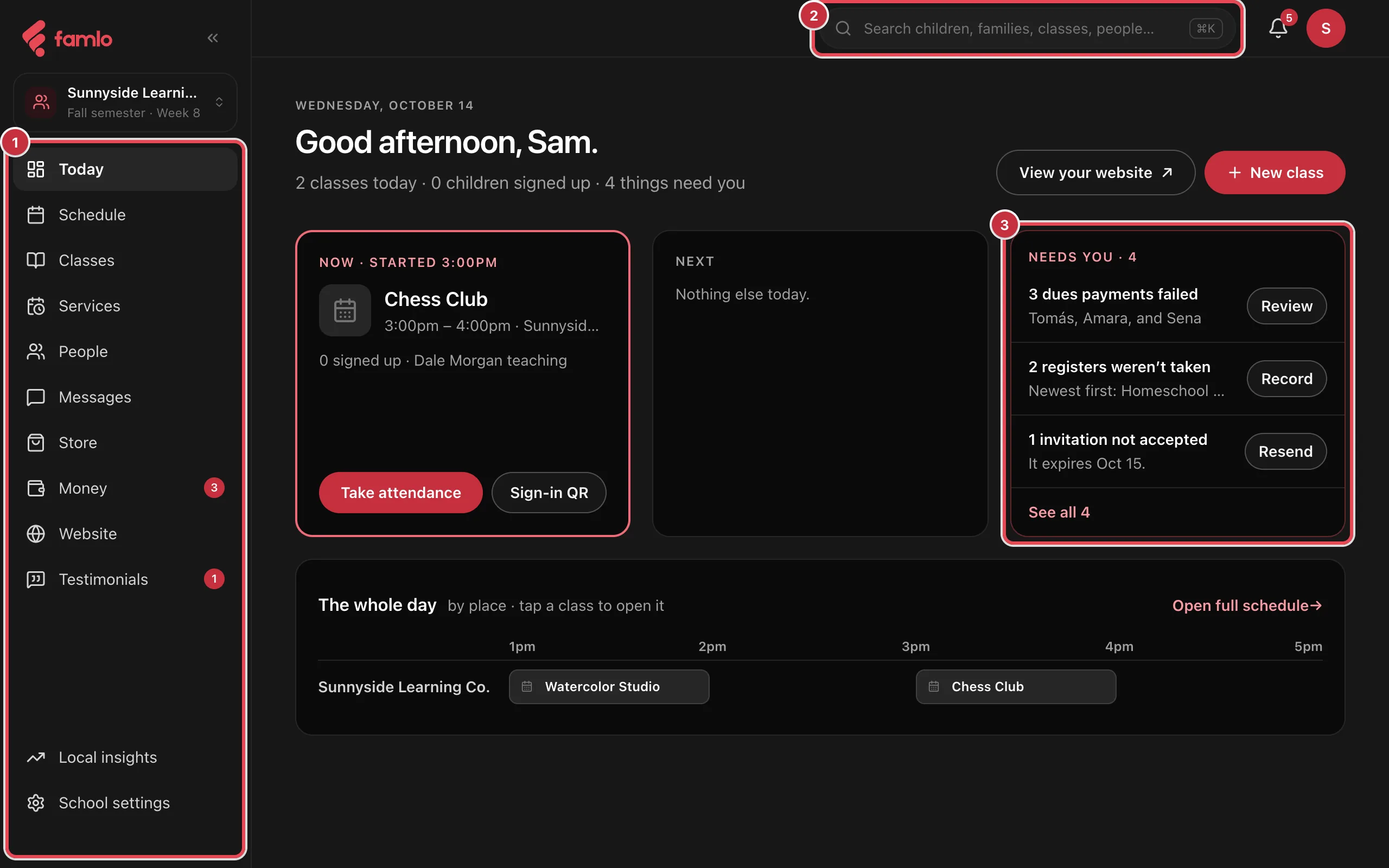Click the 'Sunnyside Learning Co.' row label
This screenshot has height=868, width=1389.
404,687
